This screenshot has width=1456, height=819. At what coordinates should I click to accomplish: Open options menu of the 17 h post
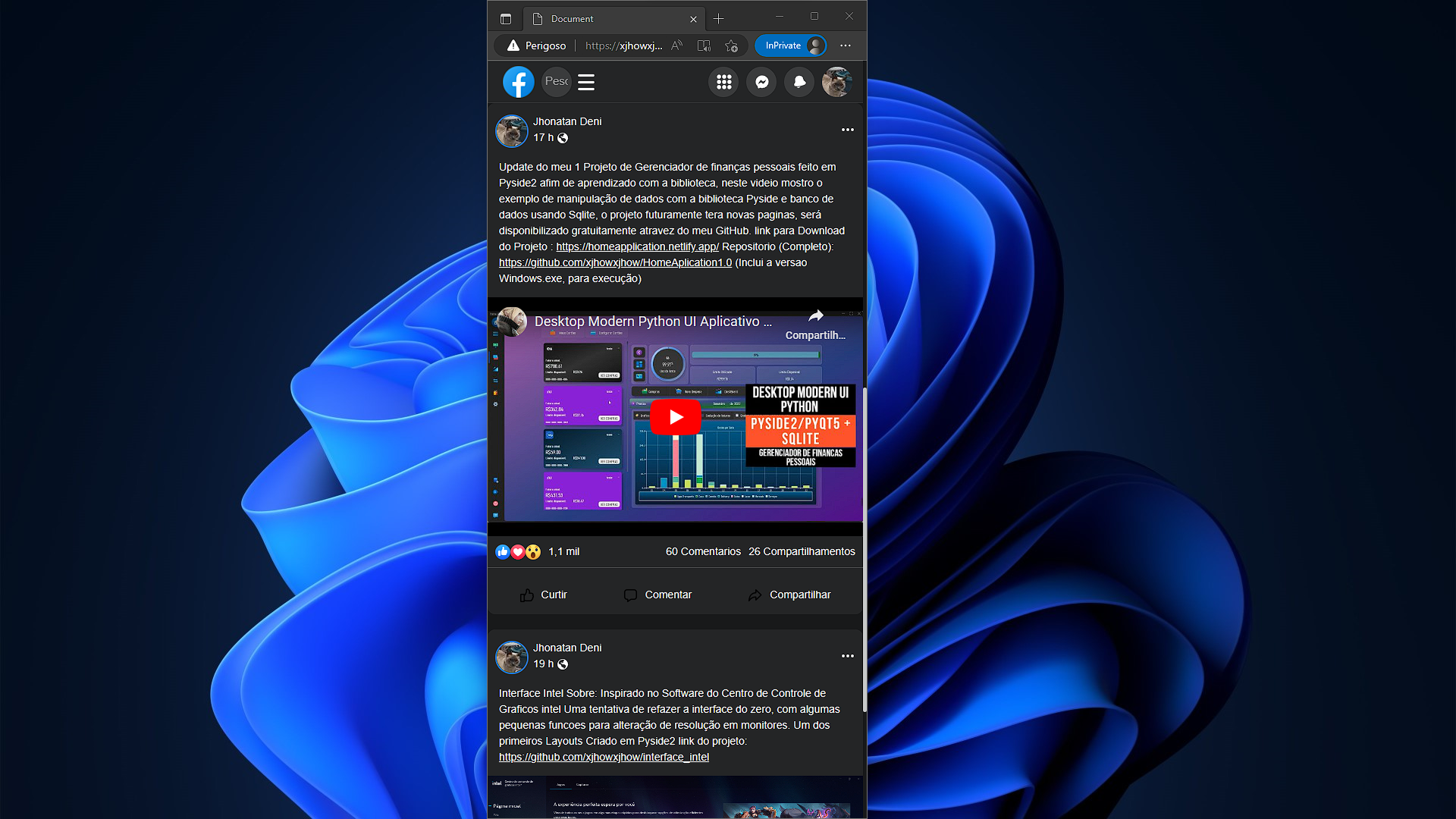click(x=848, y=130)
